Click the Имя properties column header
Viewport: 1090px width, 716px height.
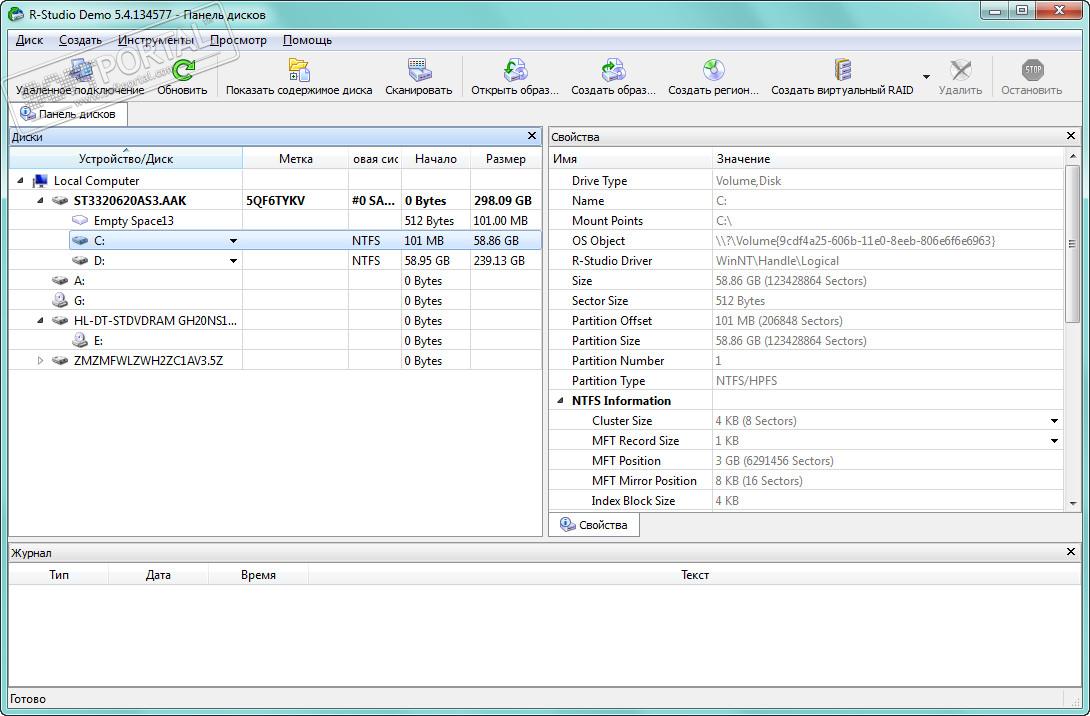631,158
